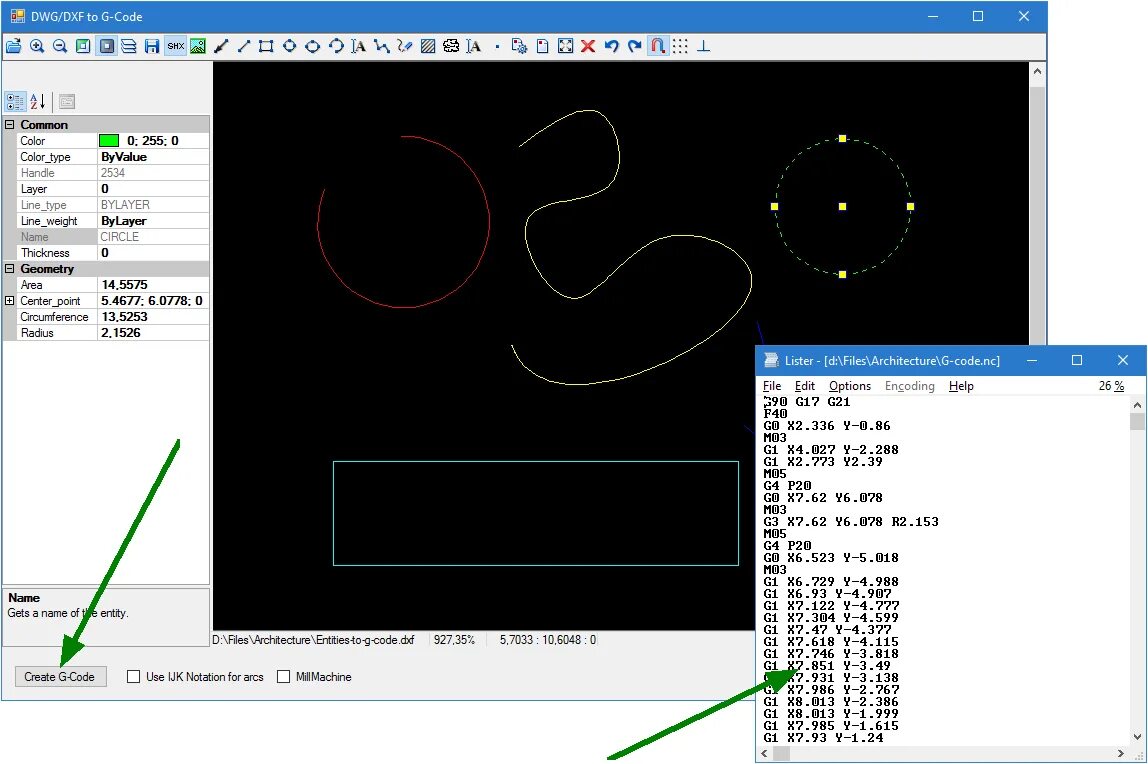Save the drawing using the Save icon
This screenshot has height=764, width=1148.
(150, 46)
